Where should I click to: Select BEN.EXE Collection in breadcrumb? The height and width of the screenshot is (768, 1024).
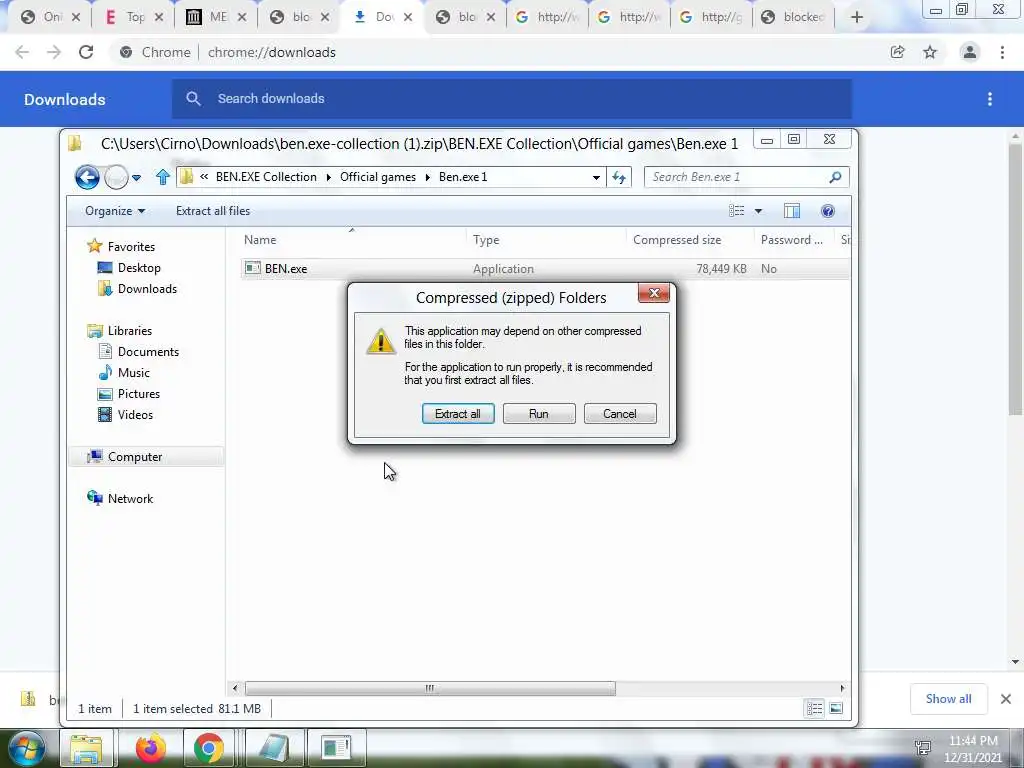pyautogui.click(x=266, y=177)
